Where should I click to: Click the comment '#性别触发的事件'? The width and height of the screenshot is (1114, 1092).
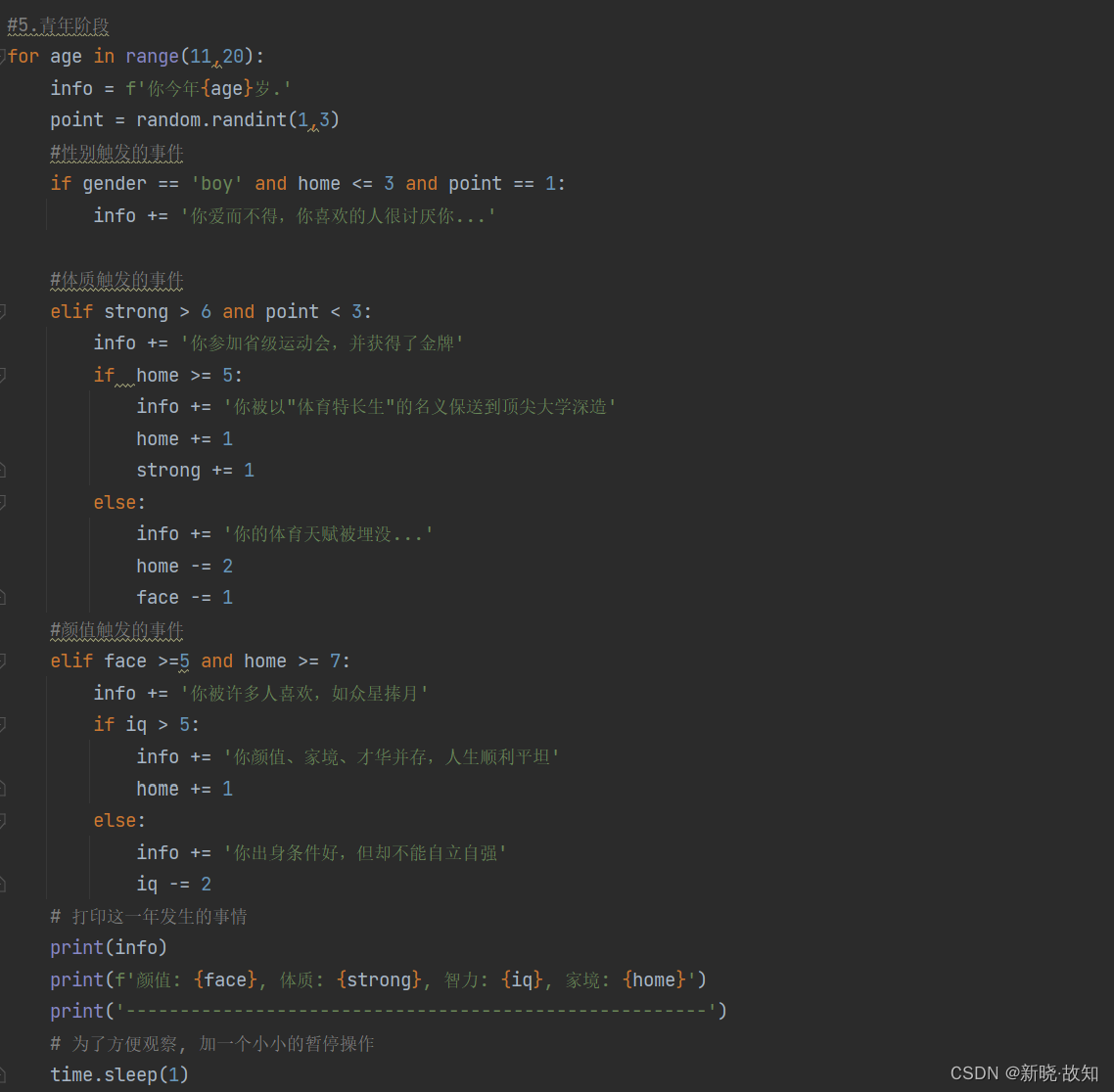116,153
